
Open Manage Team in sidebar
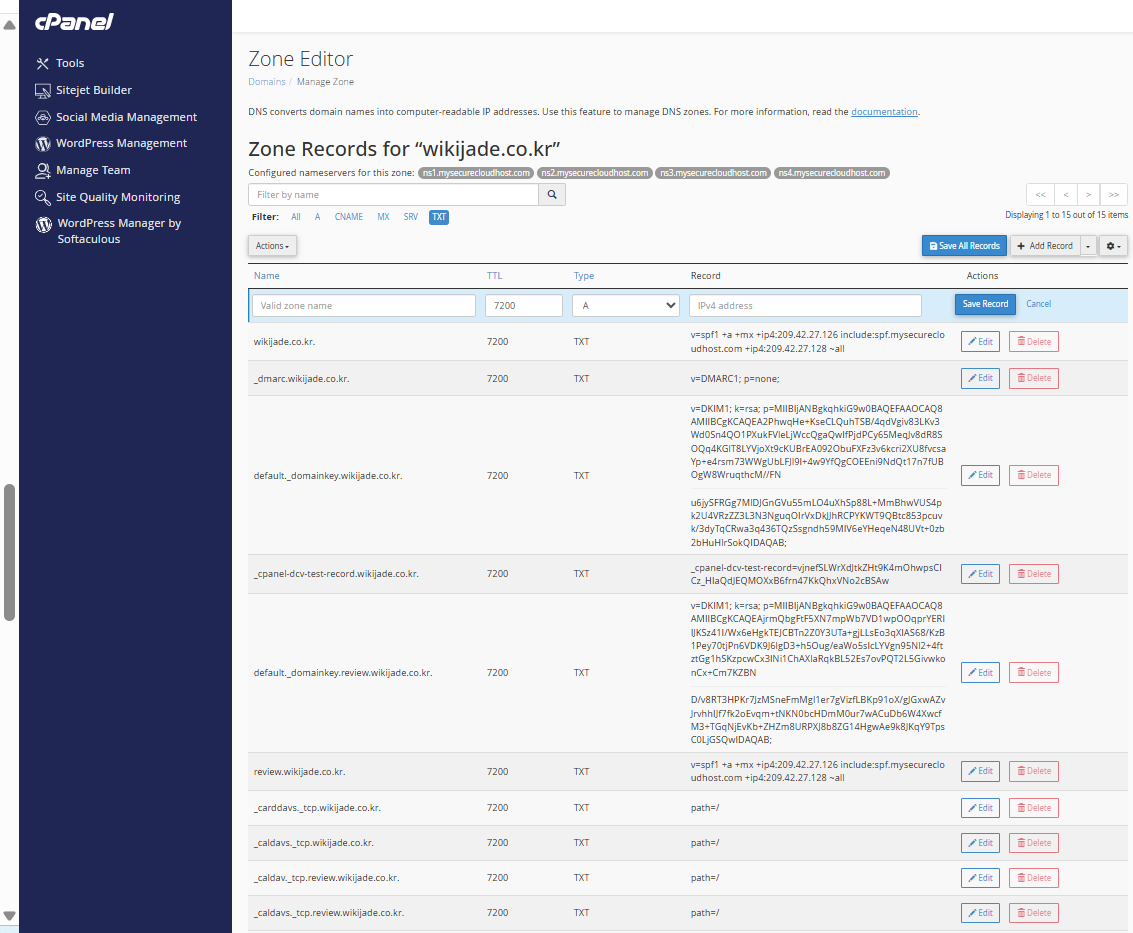click(82, 170)
